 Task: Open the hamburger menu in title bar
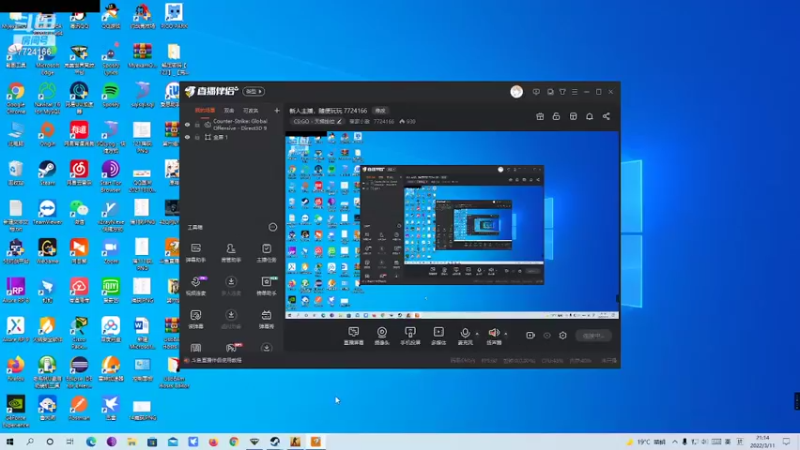tap(574, 92)
